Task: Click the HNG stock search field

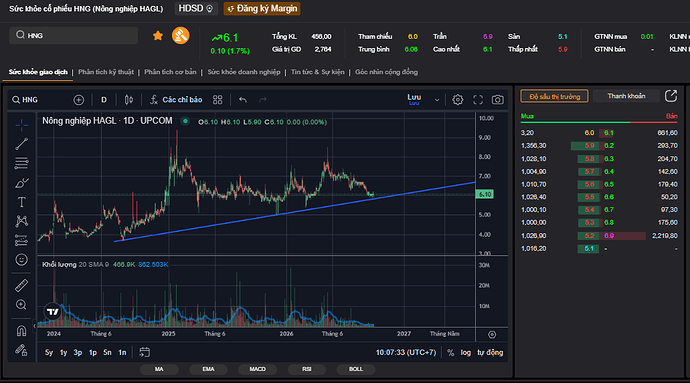Action: tap(73, 36)
